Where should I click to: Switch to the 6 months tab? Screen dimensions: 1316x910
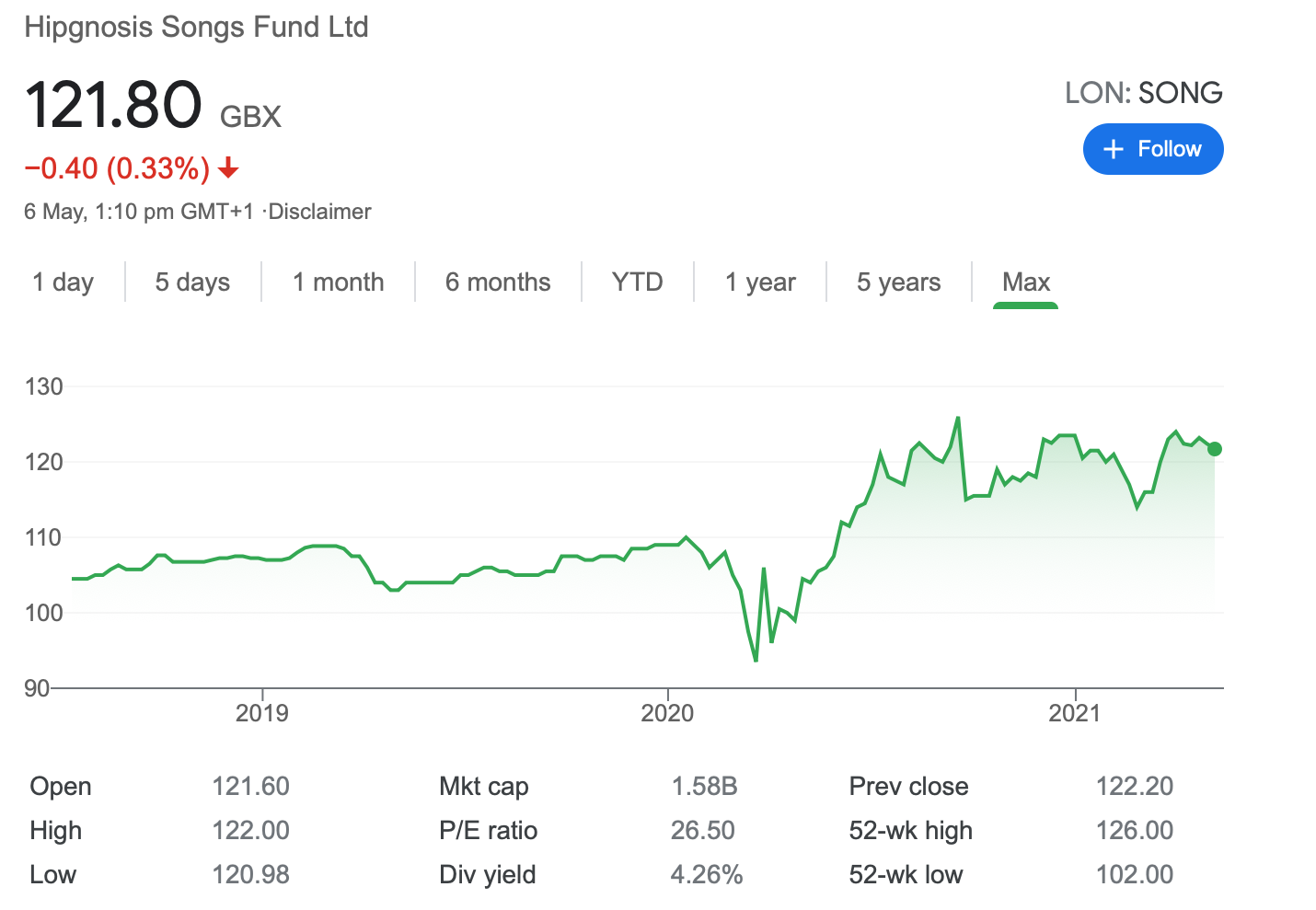(x=498, y=282)
